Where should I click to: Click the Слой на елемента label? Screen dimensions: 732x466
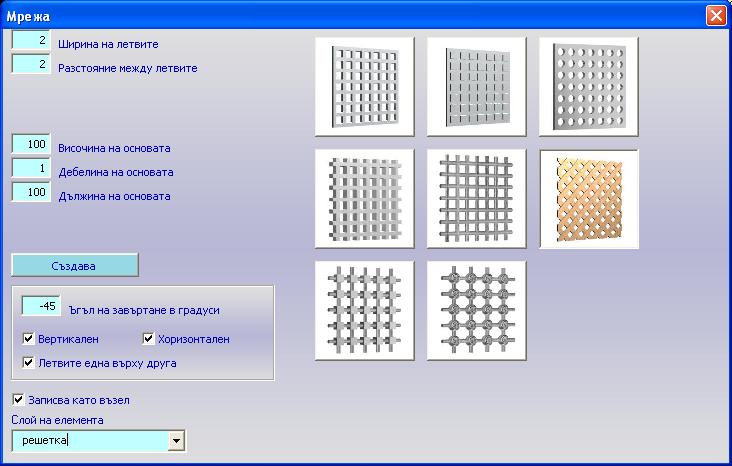tap(57, 420)
